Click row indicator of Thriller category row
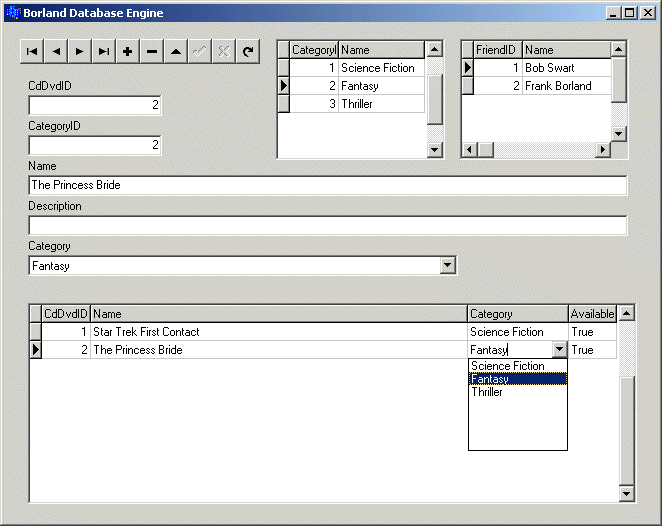Screen dimensions: 662x526 click(x=284, y=104)
